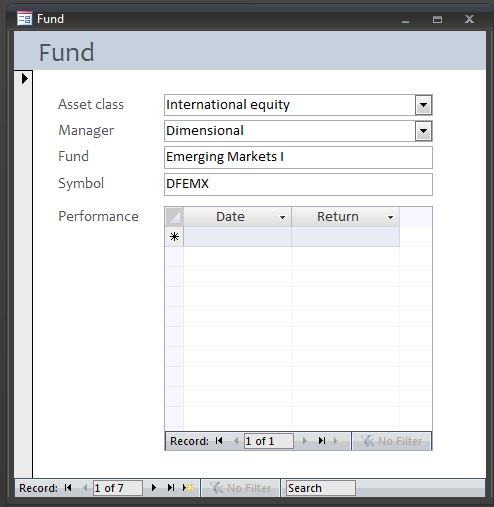The width and height of the screenshot is (494, 507).
Task: Open the Manager dropdown list
Action: click(423, 131)
